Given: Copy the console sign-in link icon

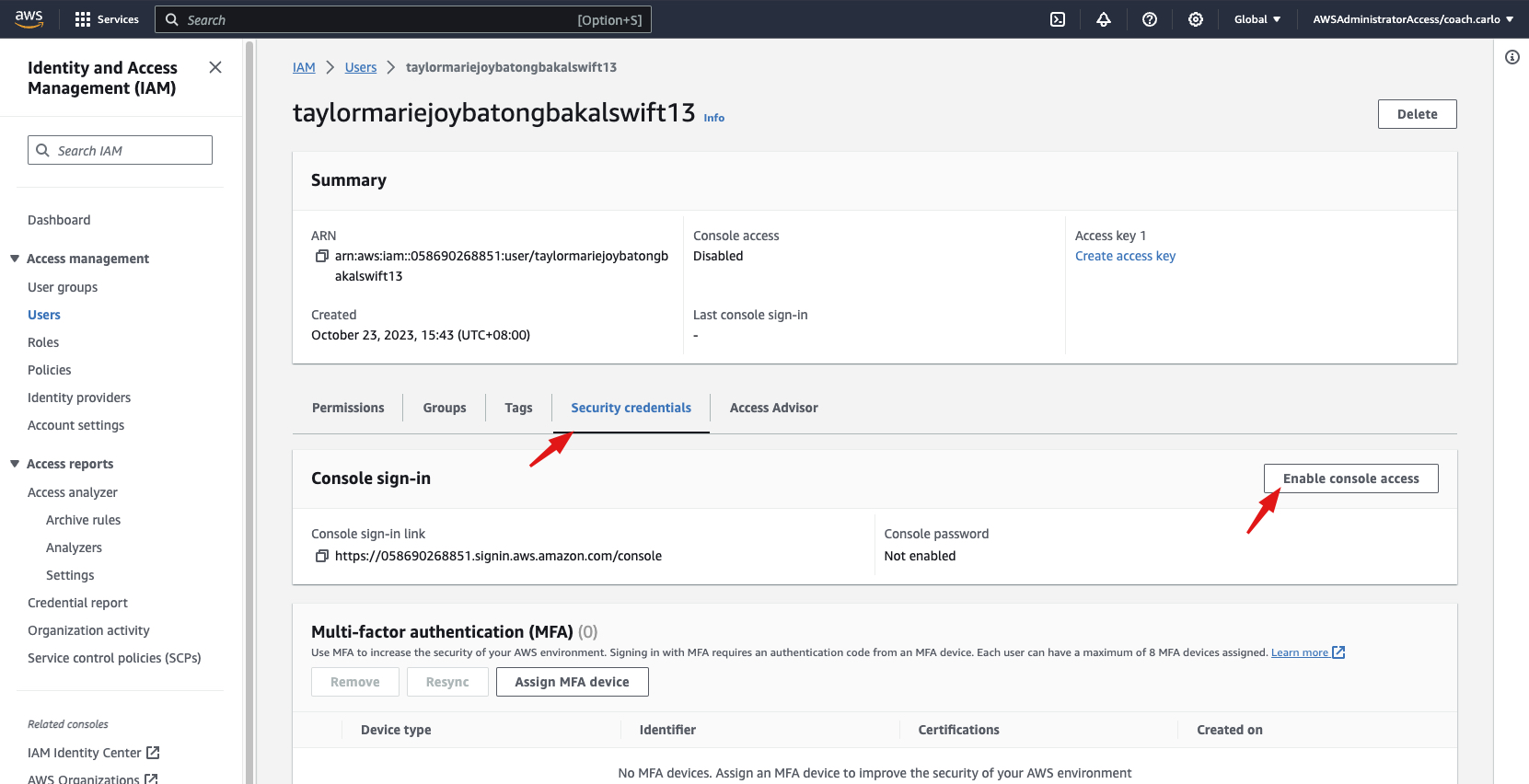Looking at the screenshot, I should click(x=322, y=556).
